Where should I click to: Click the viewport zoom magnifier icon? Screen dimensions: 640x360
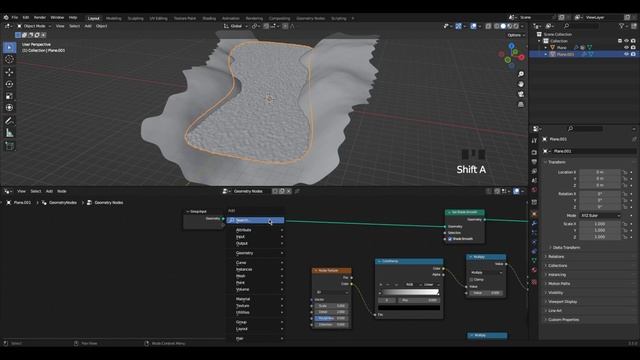(x=521, y=74)
